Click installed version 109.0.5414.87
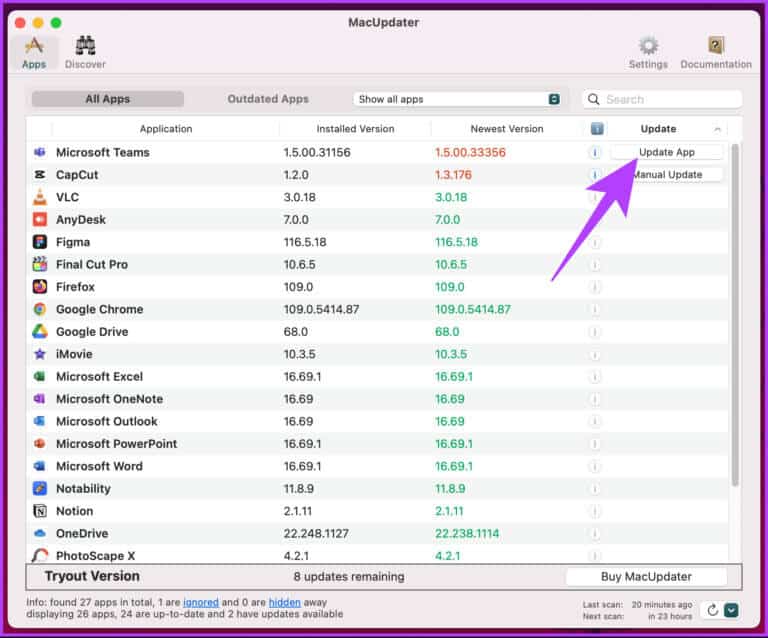768x638 pixels. pyautogui.click(x=321, y=309)
